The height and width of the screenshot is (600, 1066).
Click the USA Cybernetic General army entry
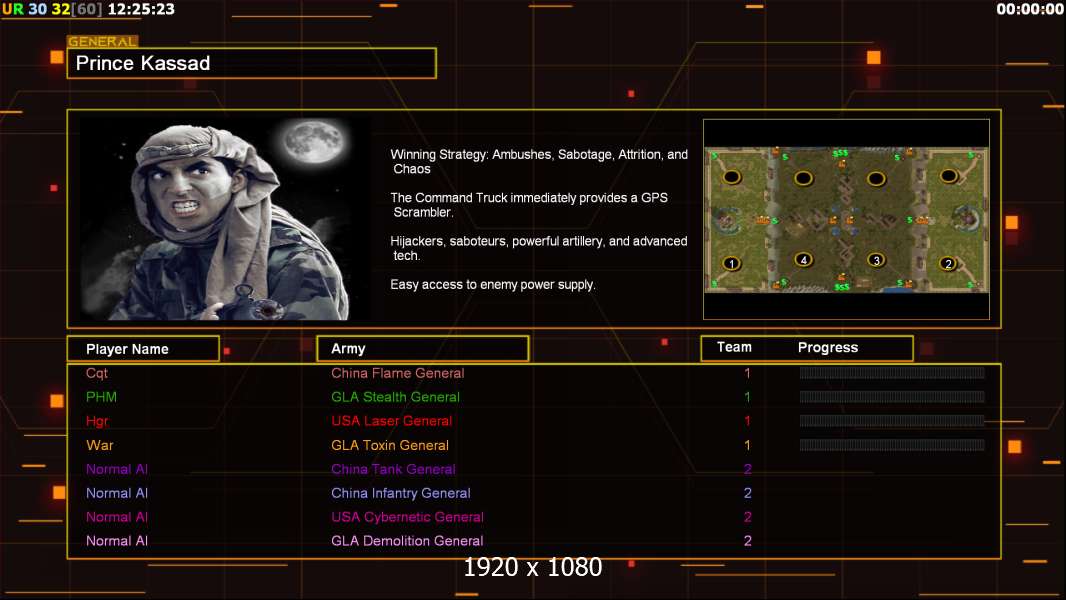point(407,516)
